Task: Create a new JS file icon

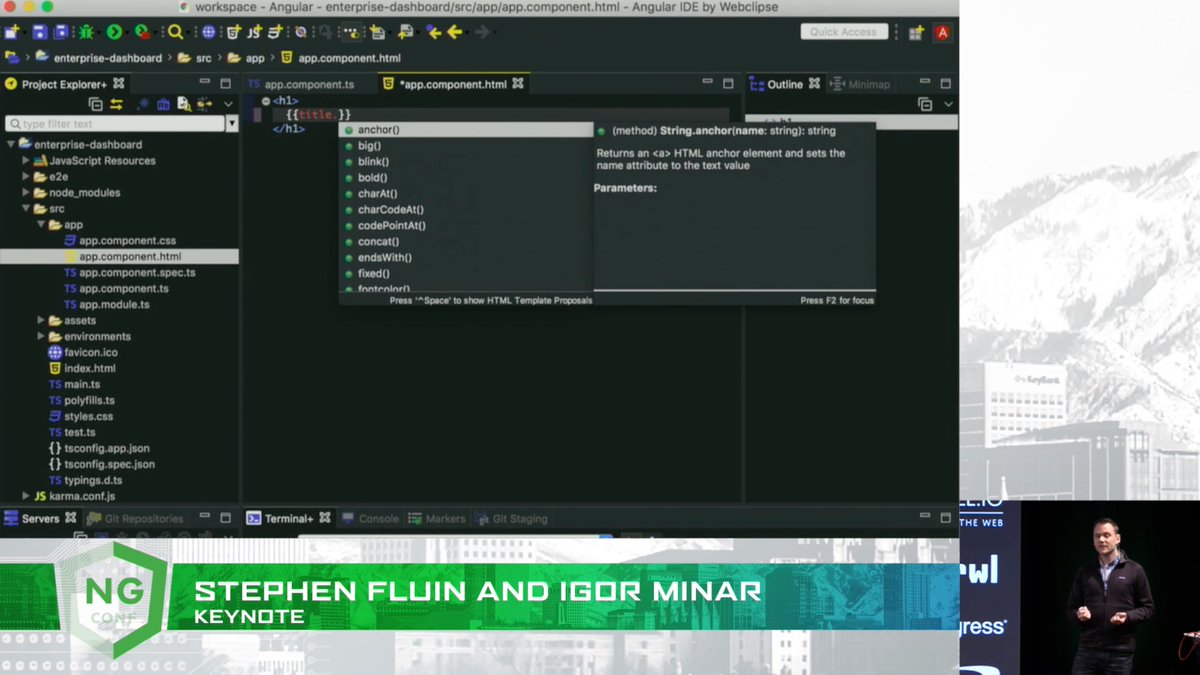Action: 255,32
